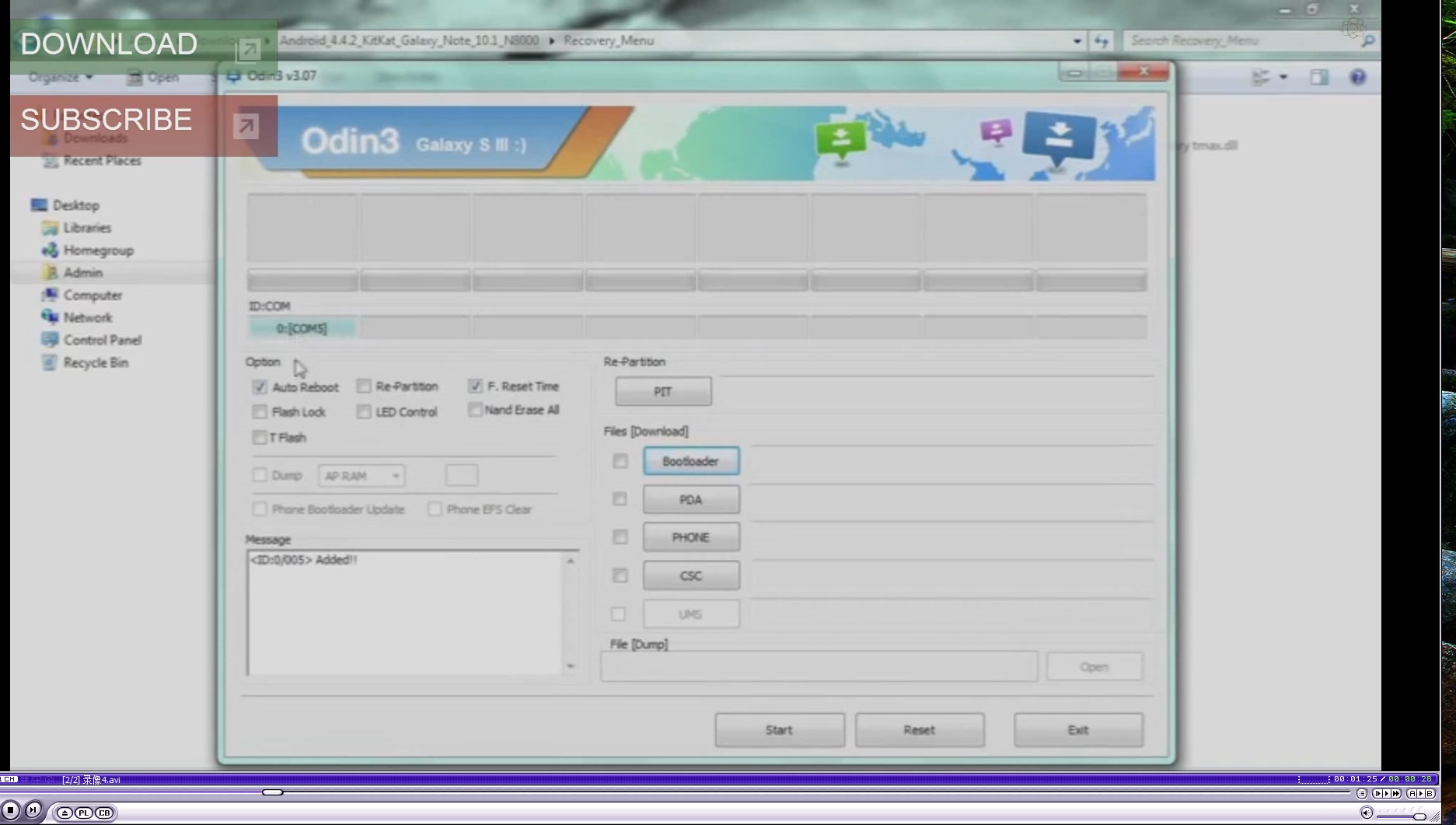Enable the Flash Lock checkbox

pyautogui.click(x=260, y=411)
